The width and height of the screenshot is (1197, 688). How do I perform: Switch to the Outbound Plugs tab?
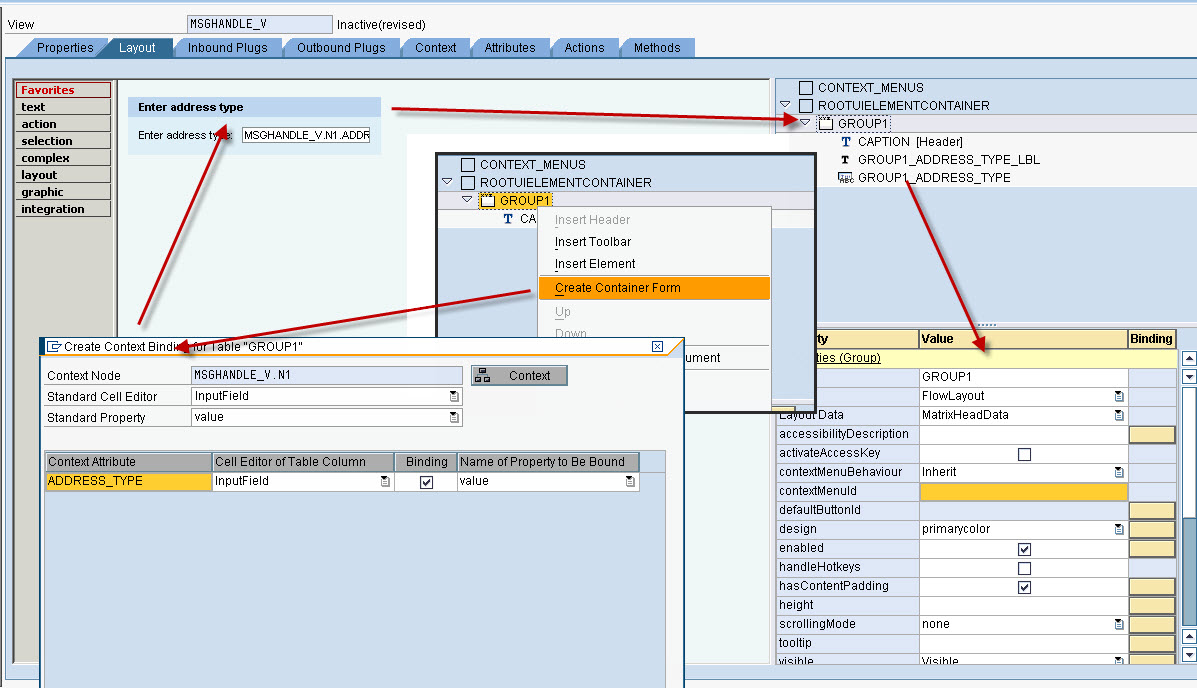click(341, 47)
